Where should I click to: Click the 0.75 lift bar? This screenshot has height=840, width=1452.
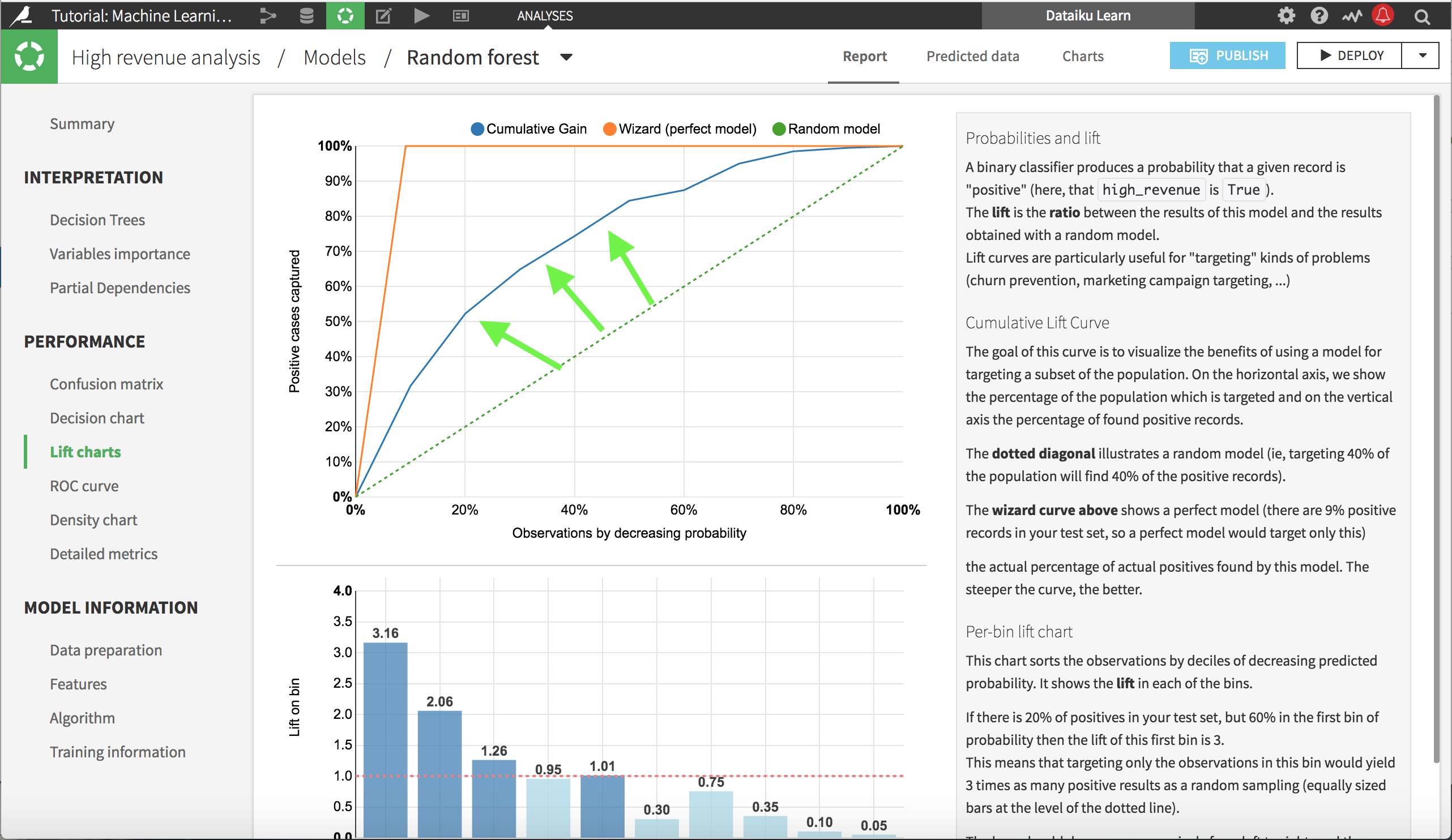[x=711, y=814]
